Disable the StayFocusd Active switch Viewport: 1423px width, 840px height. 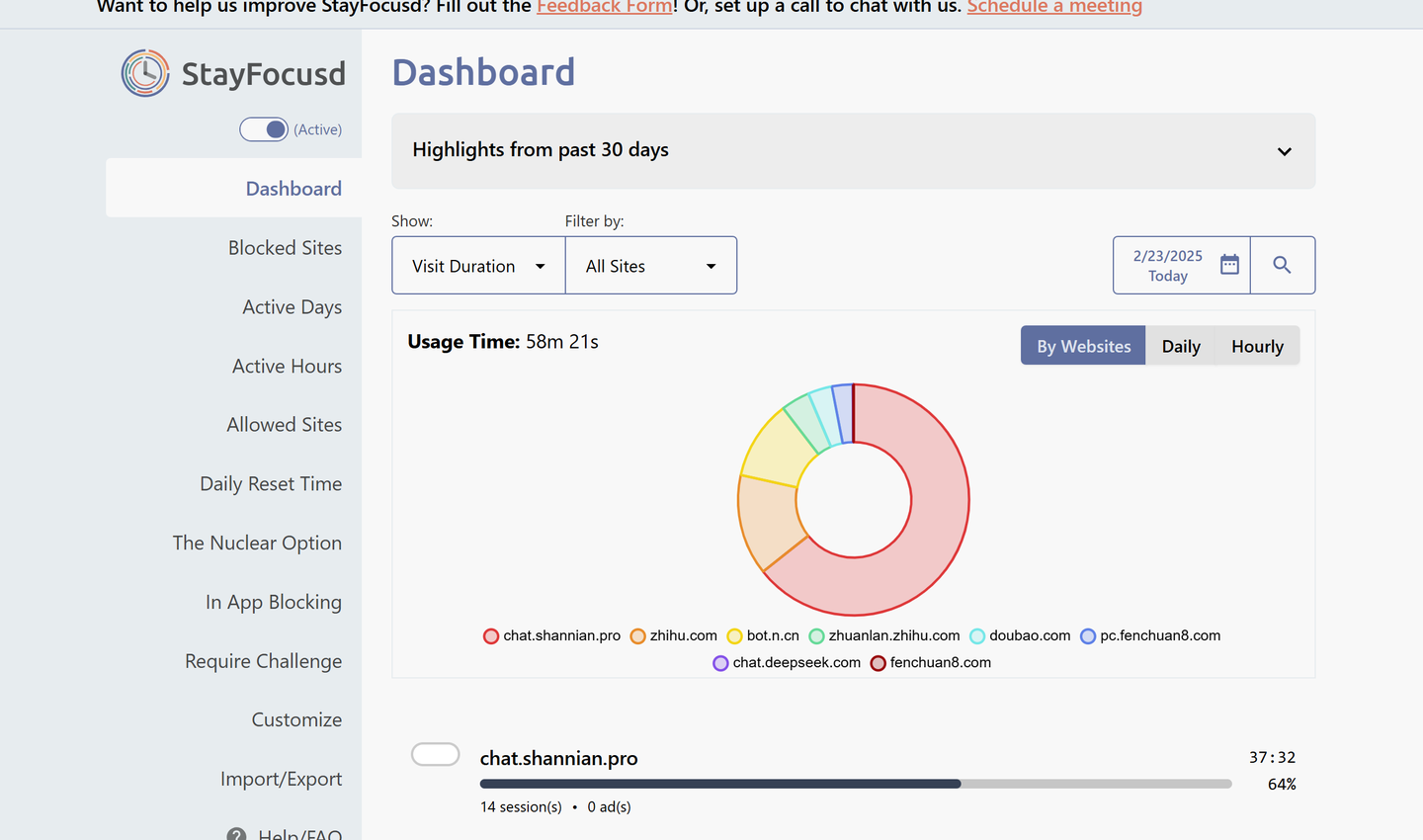coord(264,129)
